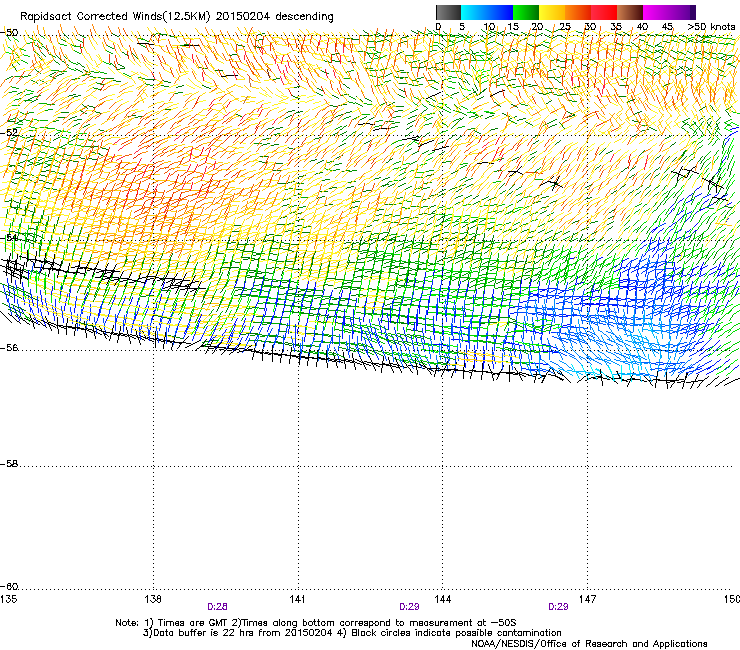Screen dimensions: 740x650
Task: Click the cyan-to-blue 5-15 knots legend segment
Action: (487, 12)
